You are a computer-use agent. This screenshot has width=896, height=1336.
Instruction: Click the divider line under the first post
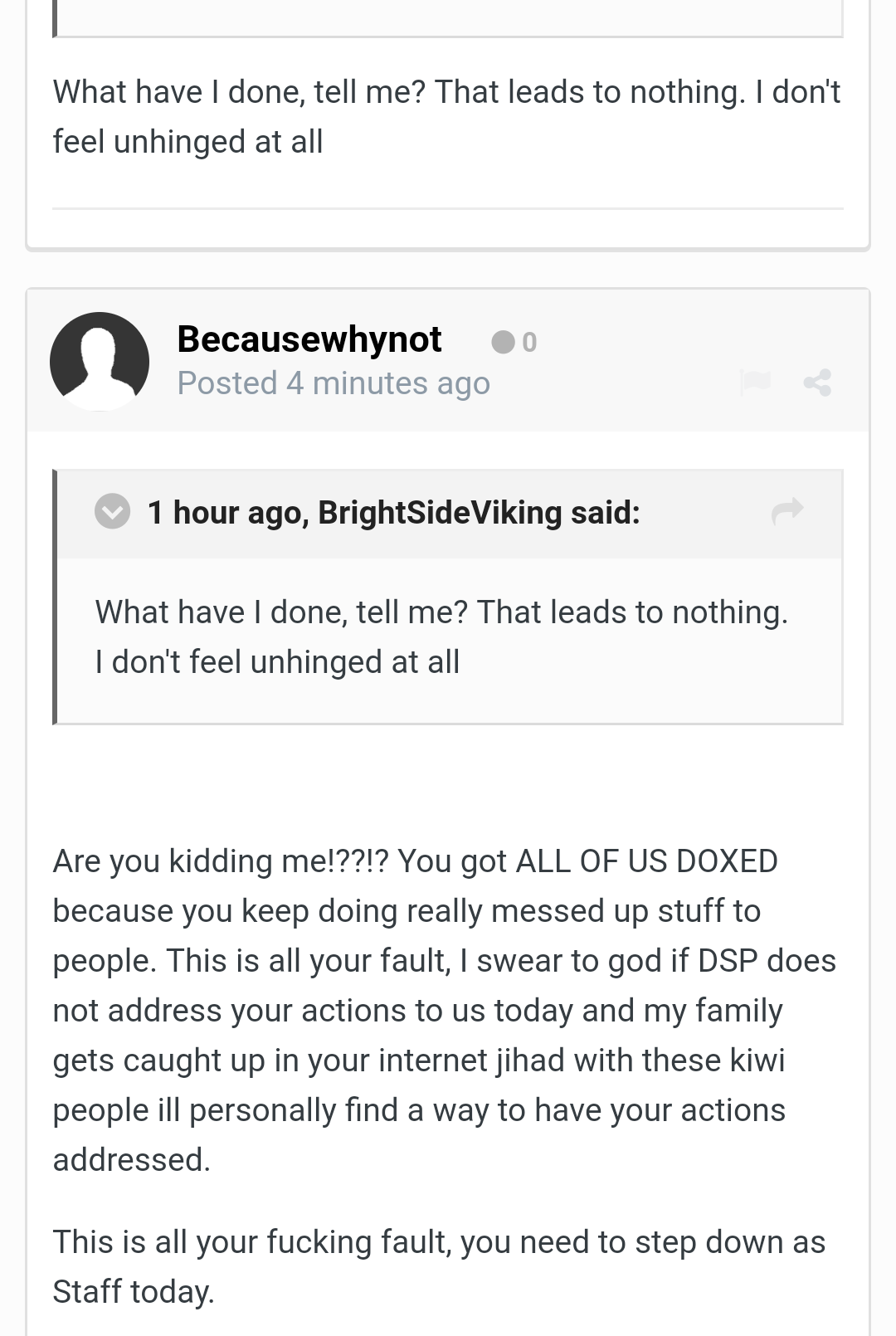(x=448, y=208)
